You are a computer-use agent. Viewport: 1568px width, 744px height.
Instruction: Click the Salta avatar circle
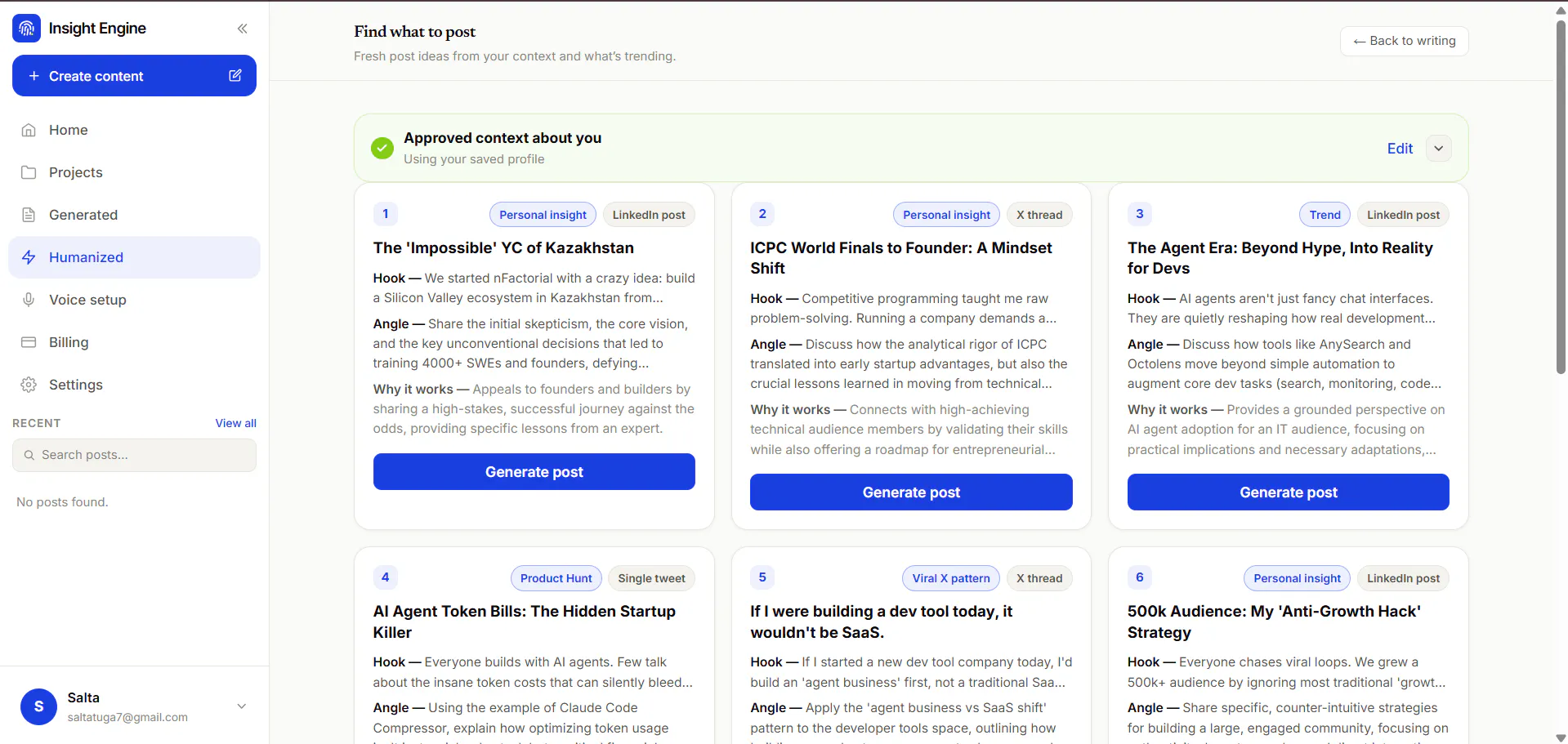(39, 706)
